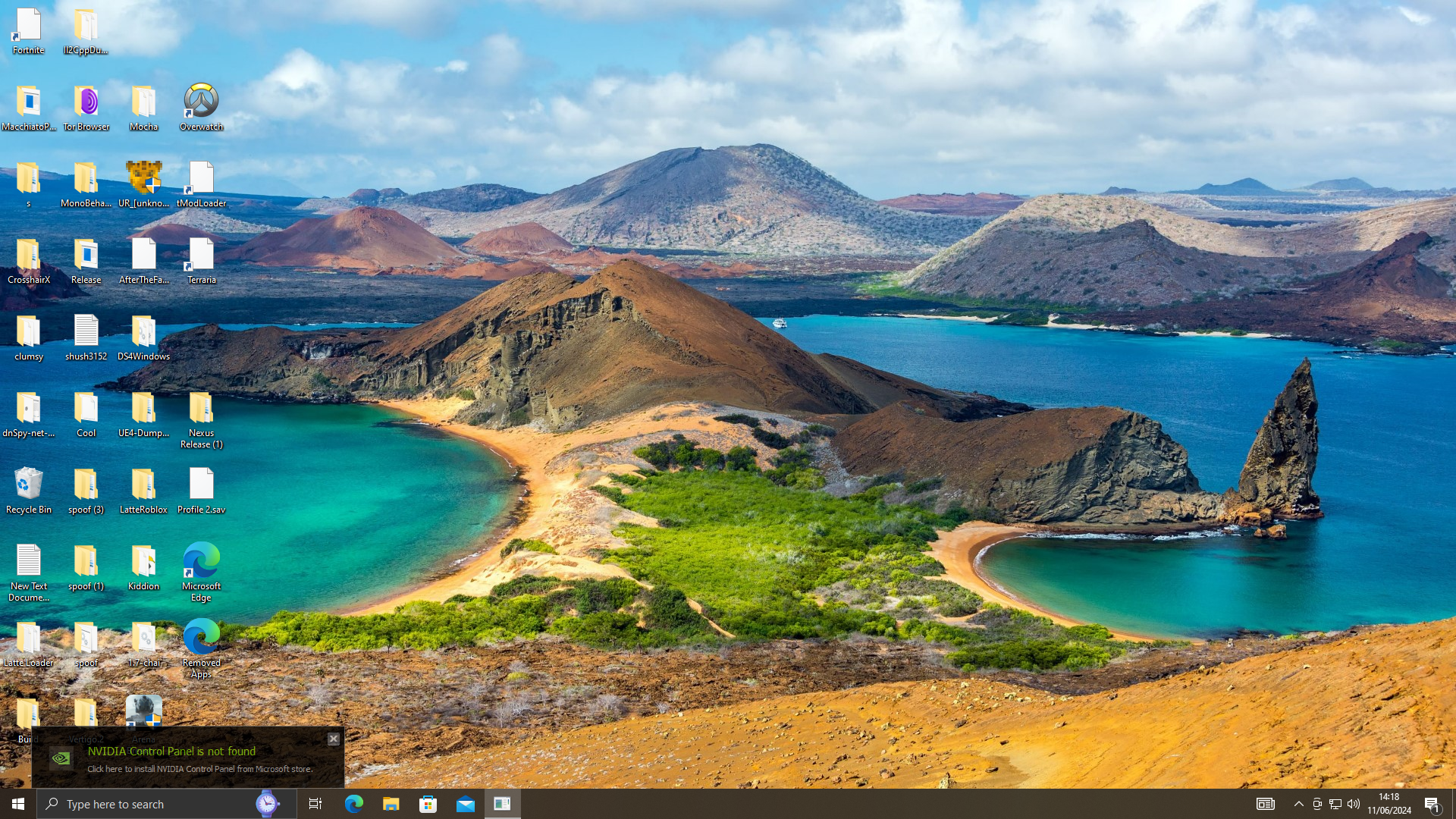Close the NVIDIA Control Panel notification
Viewport: 1456px width, 819px height.
[x=334, y=739]
